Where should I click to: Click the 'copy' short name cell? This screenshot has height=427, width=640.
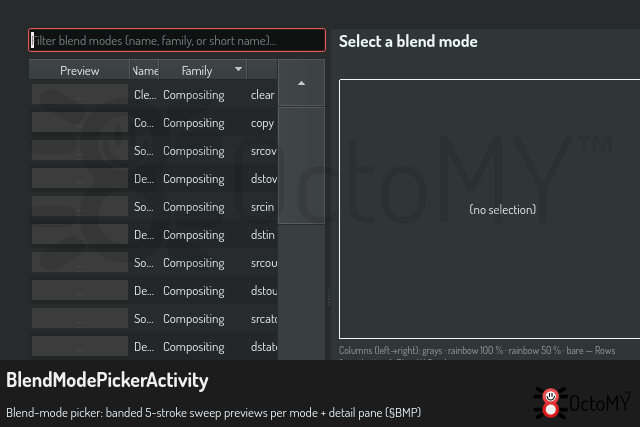[x=262, y=123]
